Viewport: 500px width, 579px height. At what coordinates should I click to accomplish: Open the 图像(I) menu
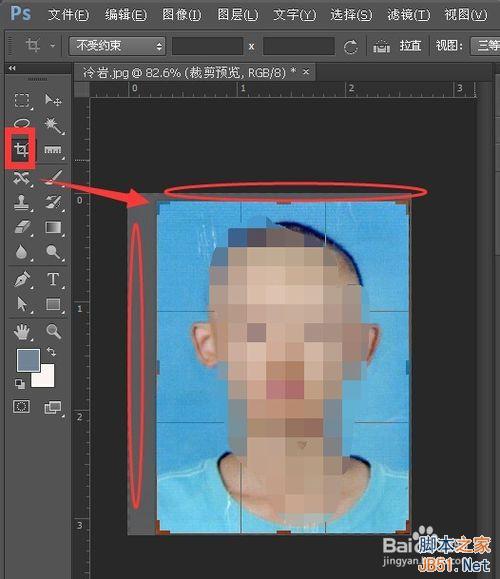(x=182, y=15)
